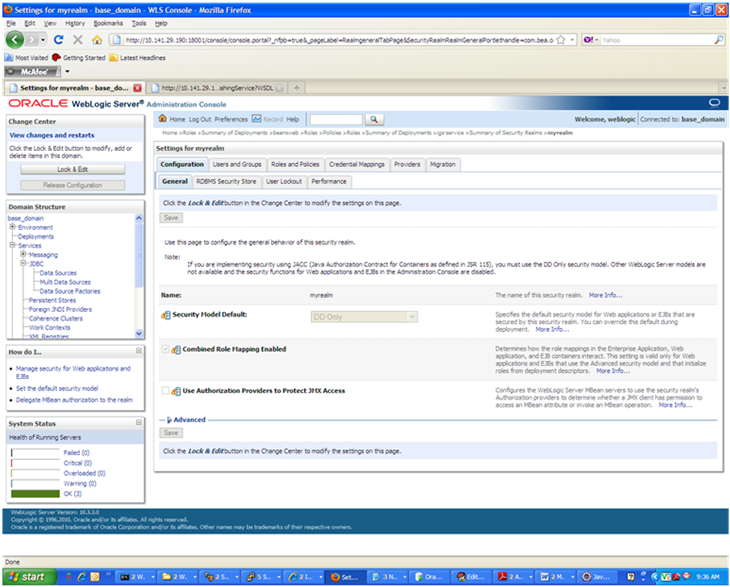Open the 'Jav...' taskbar item
This screenshot has width=730, height=587.
(x=597, y=577)
